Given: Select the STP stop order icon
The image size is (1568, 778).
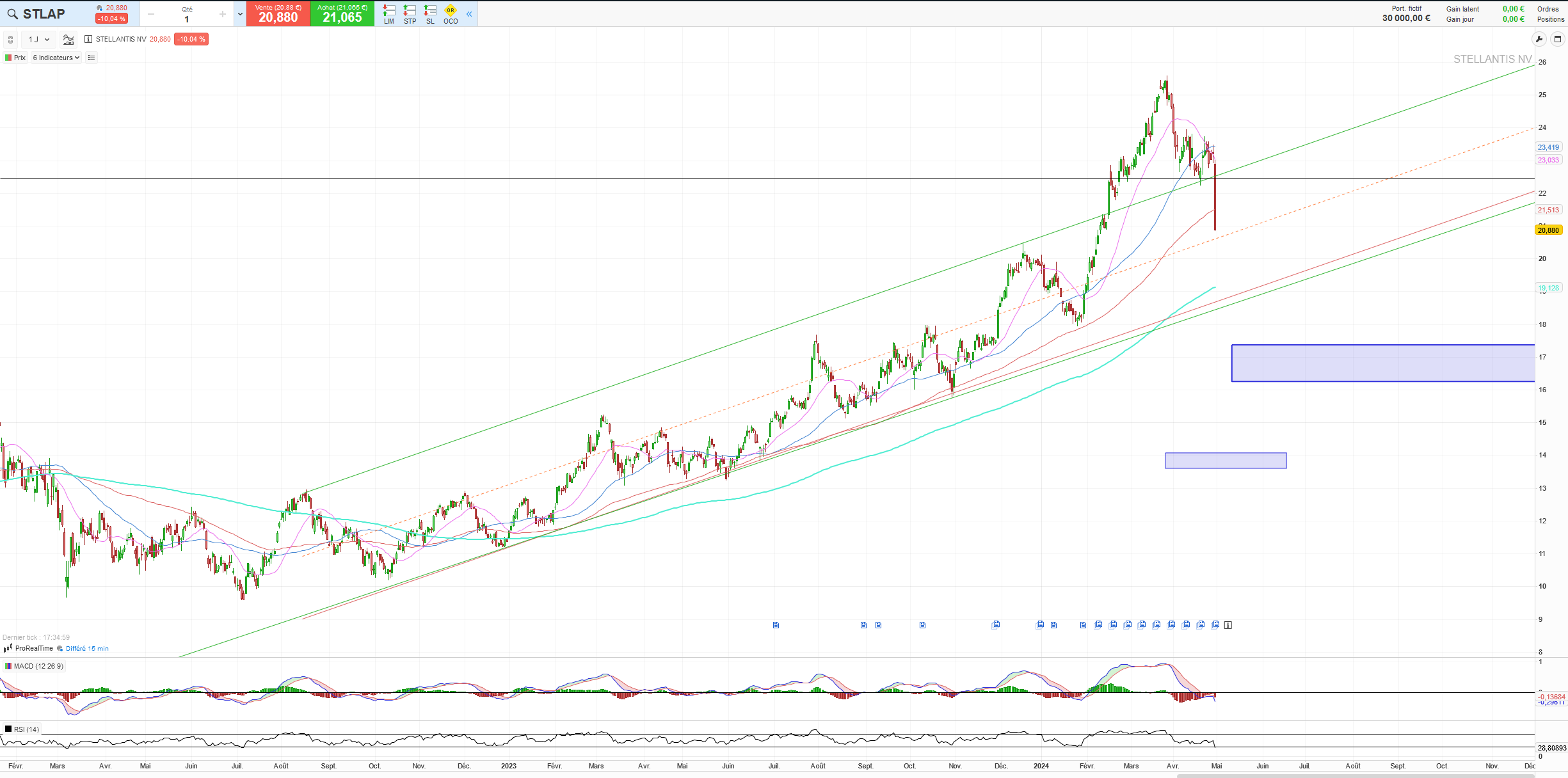Looking at the screenshot, I should [x=410, y=13].
